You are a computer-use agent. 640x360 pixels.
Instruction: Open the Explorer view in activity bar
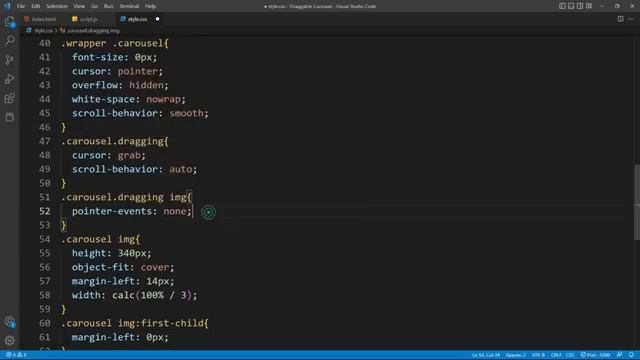point(10,22)
